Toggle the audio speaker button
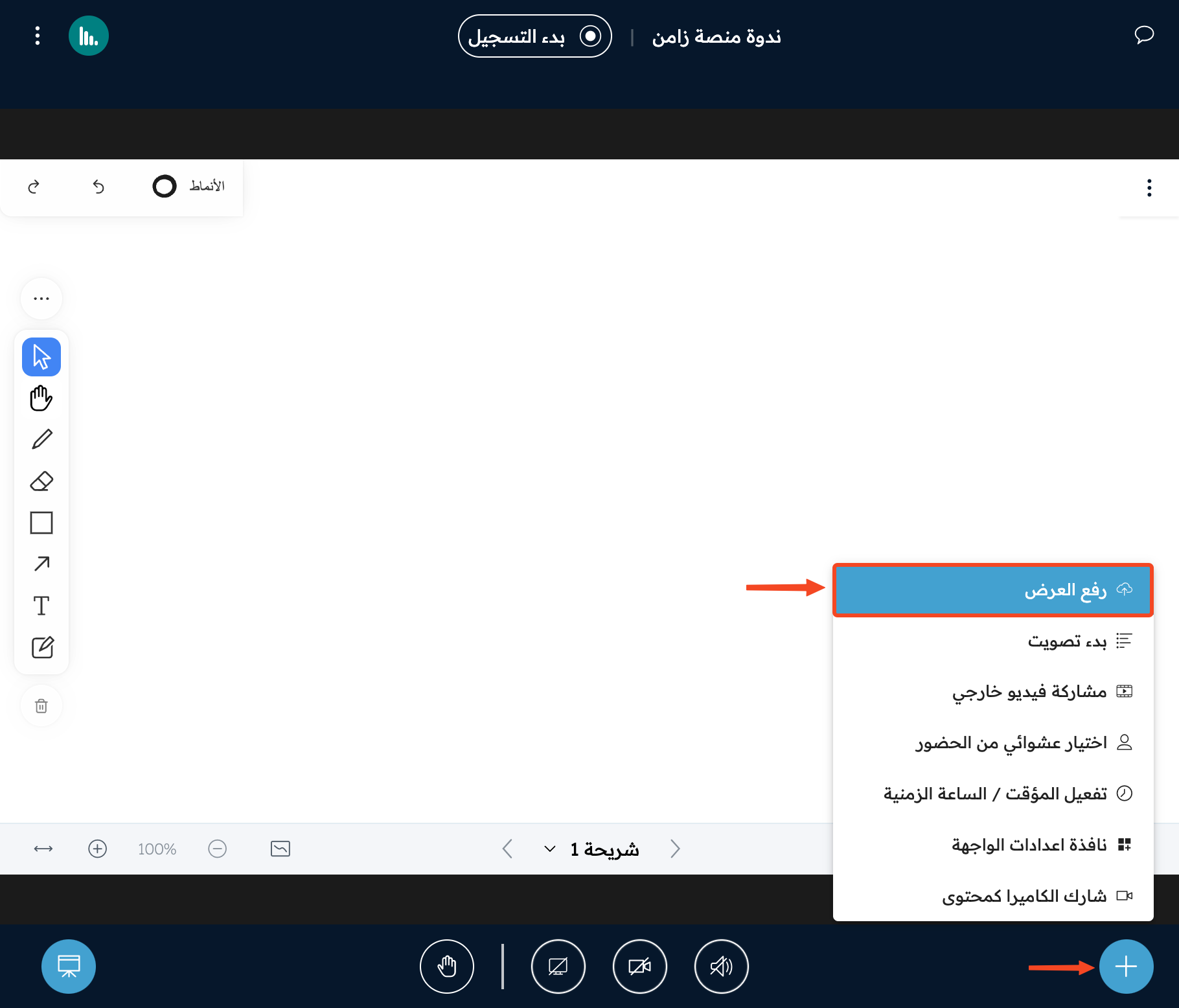 722,967
